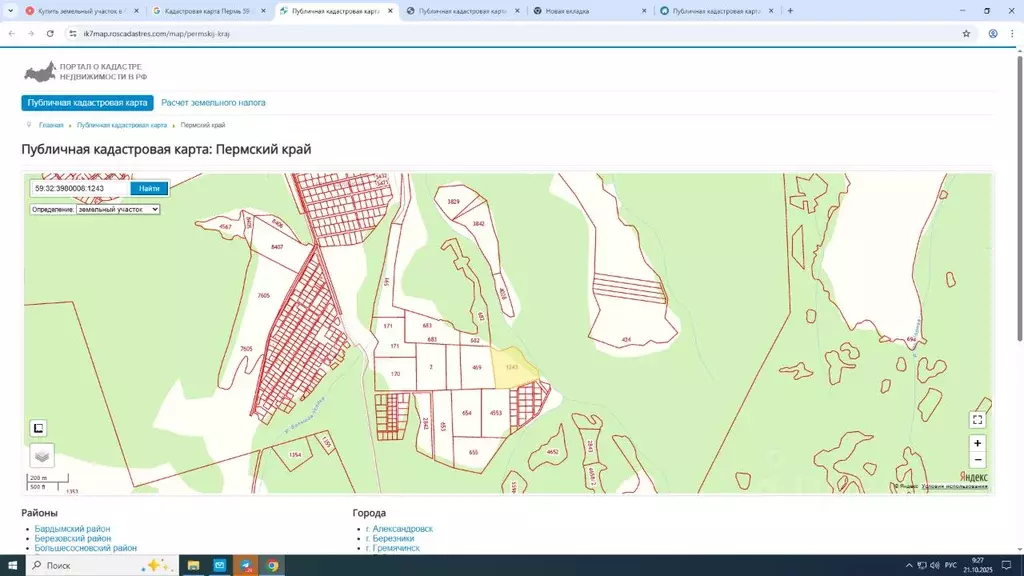Click the map zoom out minus button
The width and height of the screenshot is (1024, 576).
click(977, 460)
